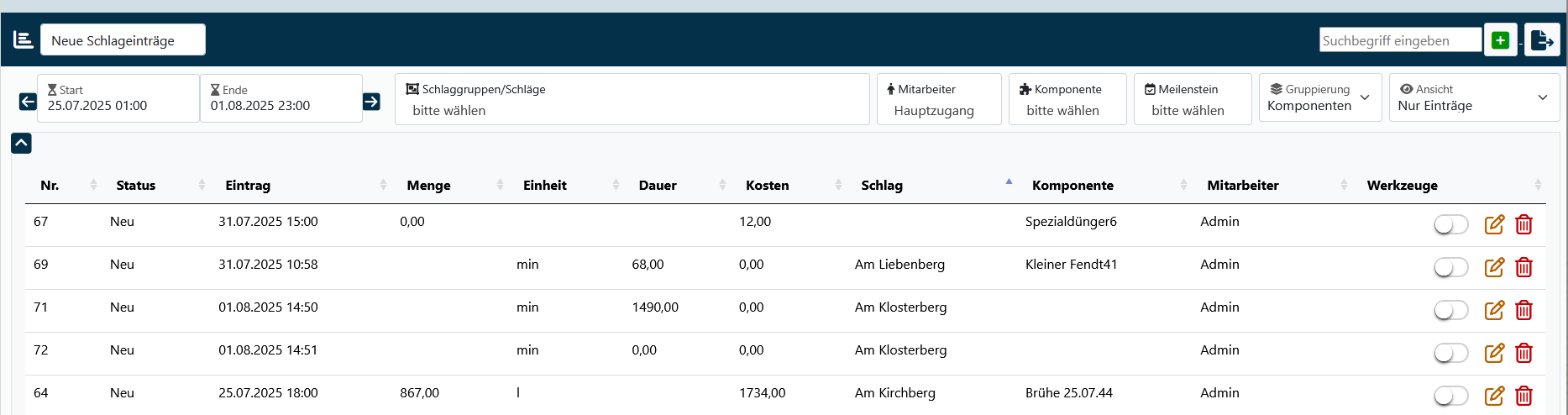
Task: Sort table by Kosten column
Action: point(767,186)
